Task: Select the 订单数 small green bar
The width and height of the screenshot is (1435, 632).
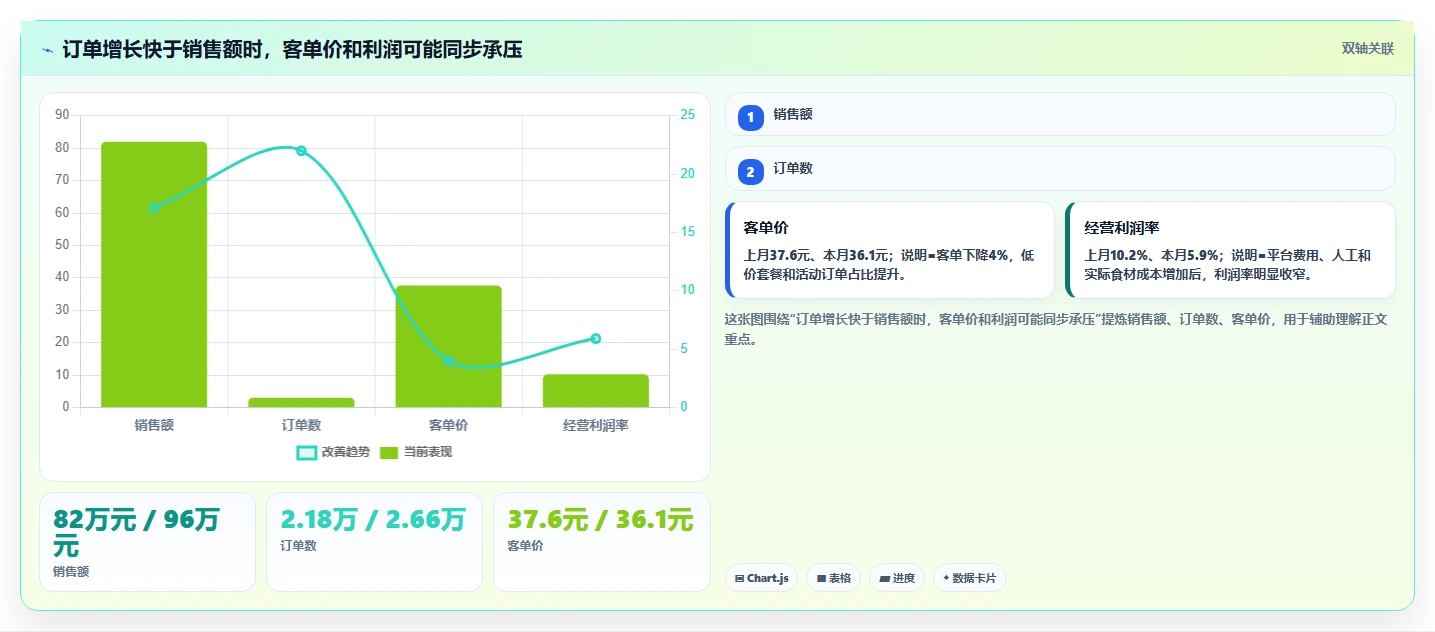Action: click(x=301, y=402)
